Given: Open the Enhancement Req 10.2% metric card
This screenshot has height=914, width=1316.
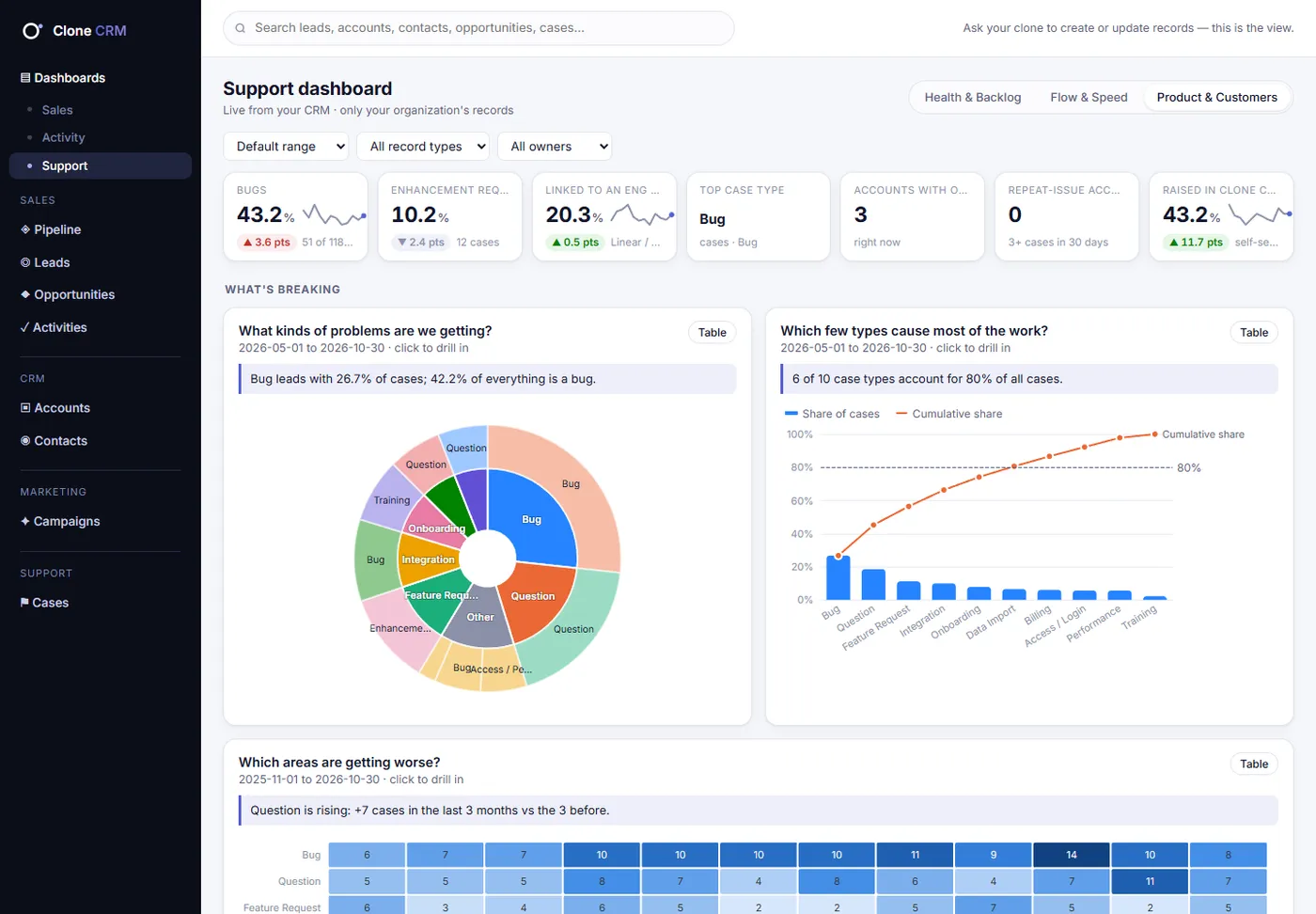Looking at the screenshot, I should point(449,216).
